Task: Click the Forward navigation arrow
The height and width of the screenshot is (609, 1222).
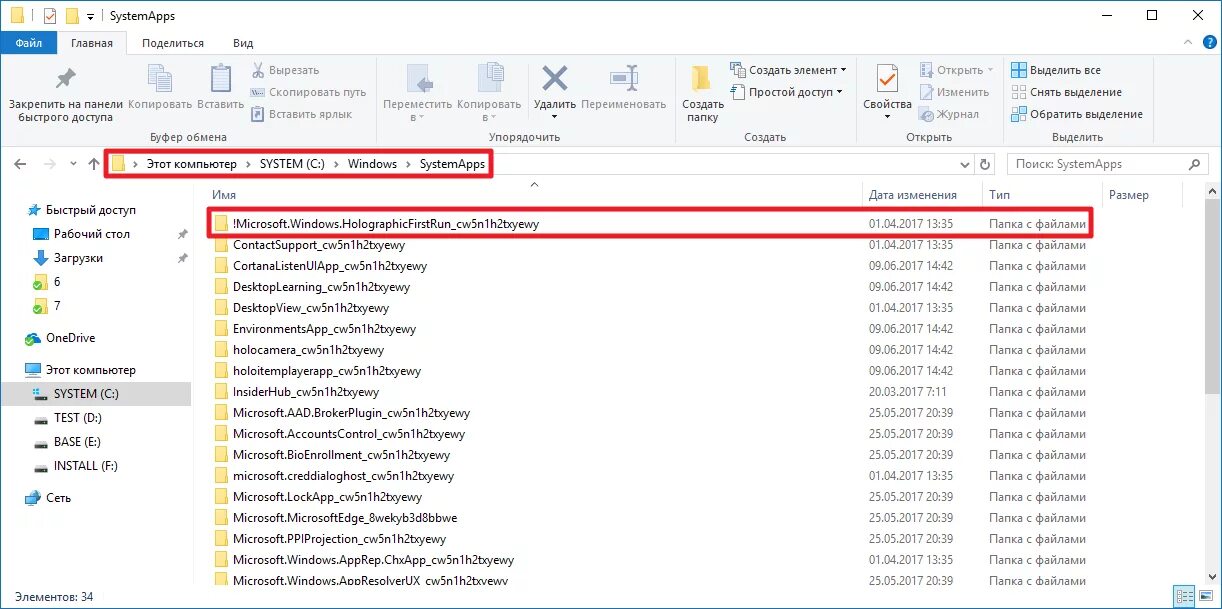Action: (48, 164)
